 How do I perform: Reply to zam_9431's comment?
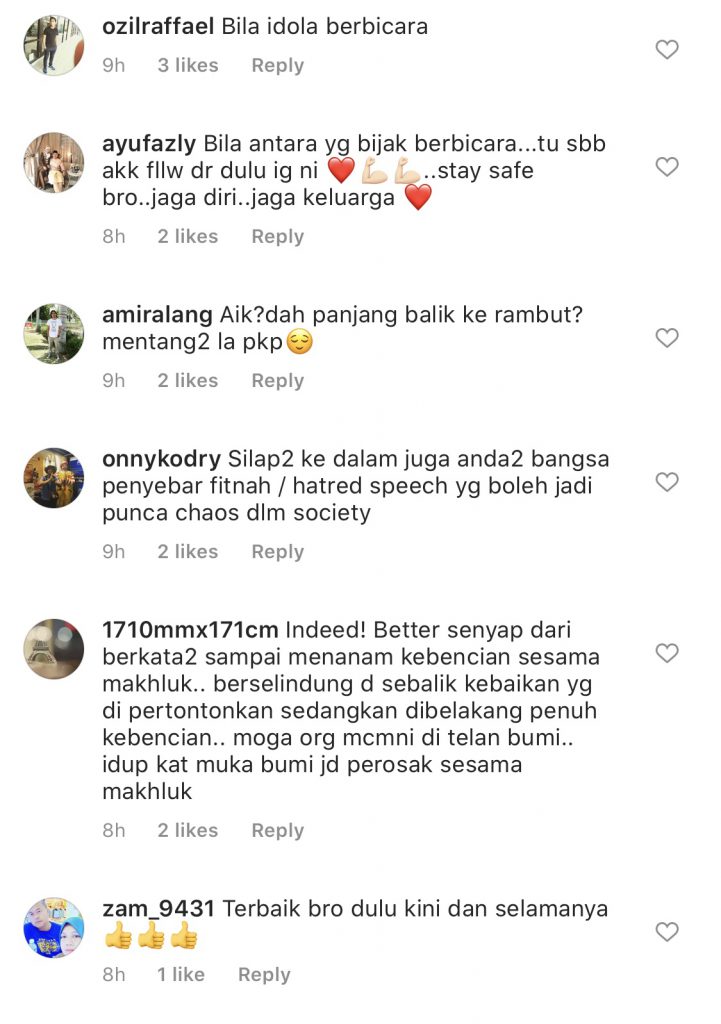coord(264,975)
